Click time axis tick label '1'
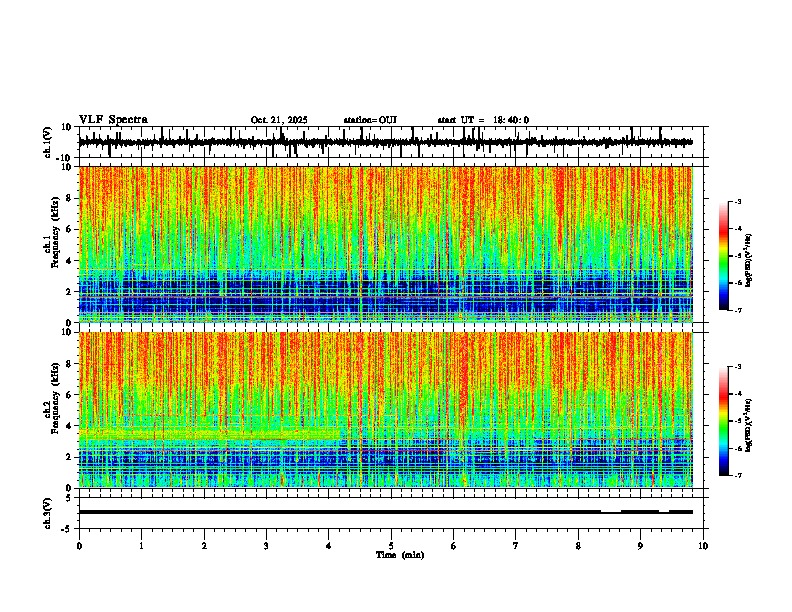The image size is (792, 612). 141,546
